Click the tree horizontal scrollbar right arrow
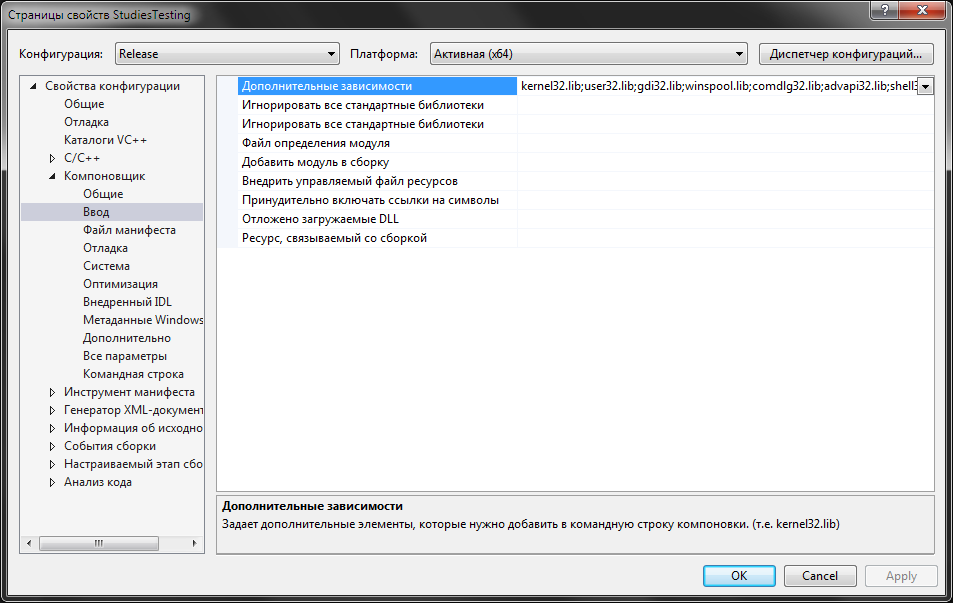Viewport: 953px width, 603px height. point(196,543)
